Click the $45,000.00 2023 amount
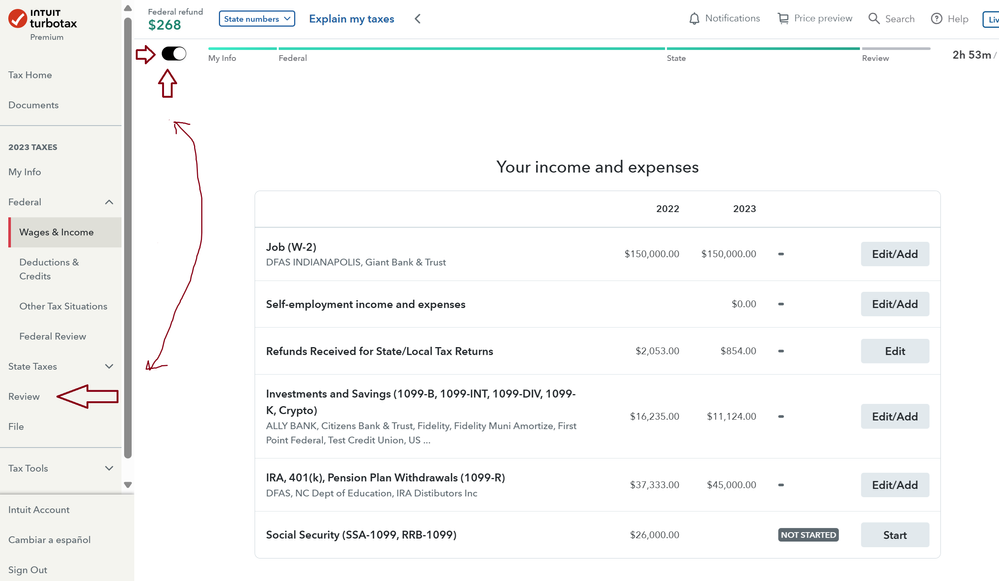The image size is (999, 581). pos(731,485)
